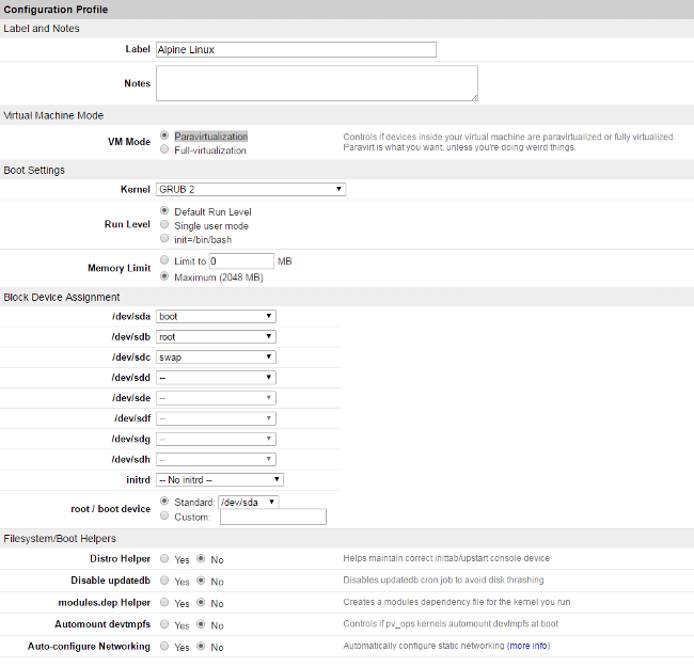694x667 pixels.
Task: Open the /dev/sdg device dropdown
Action: [x=216, y=439]
